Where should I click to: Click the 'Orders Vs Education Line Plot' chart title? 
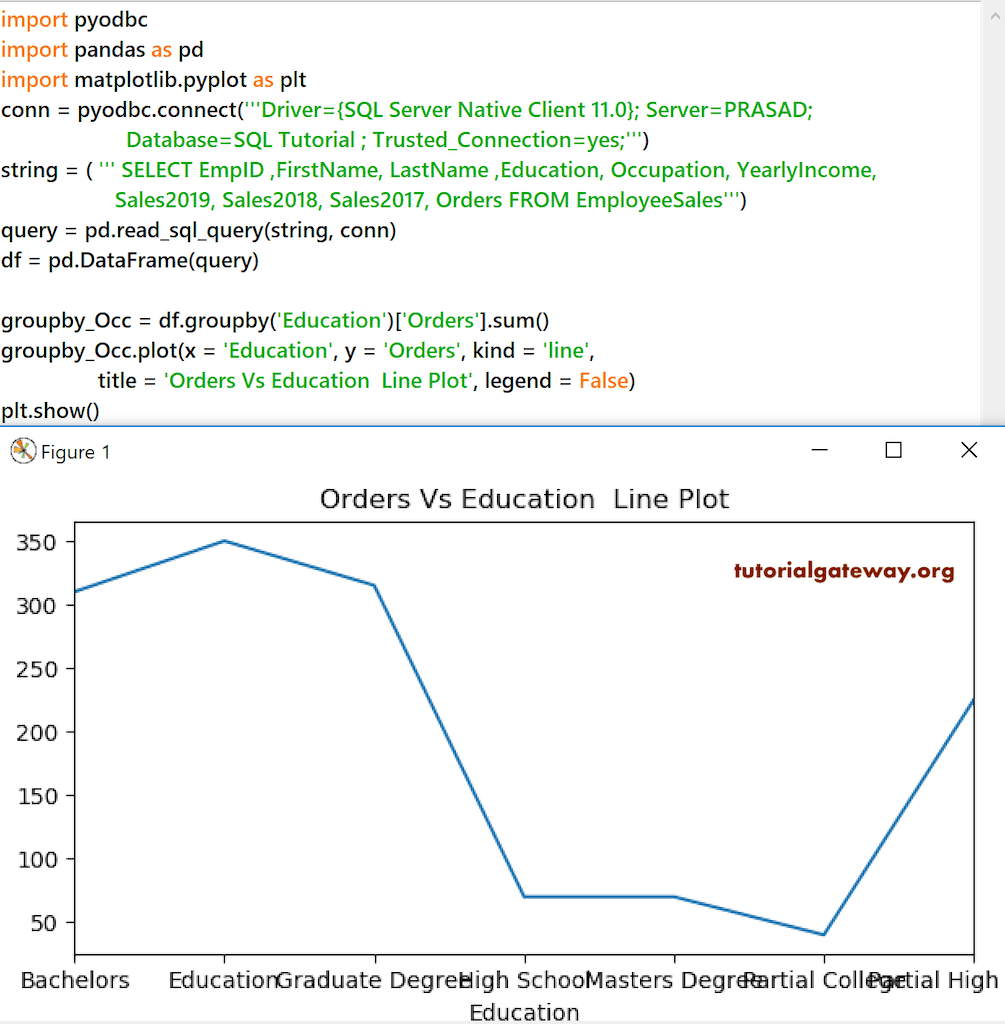[524, 500]
